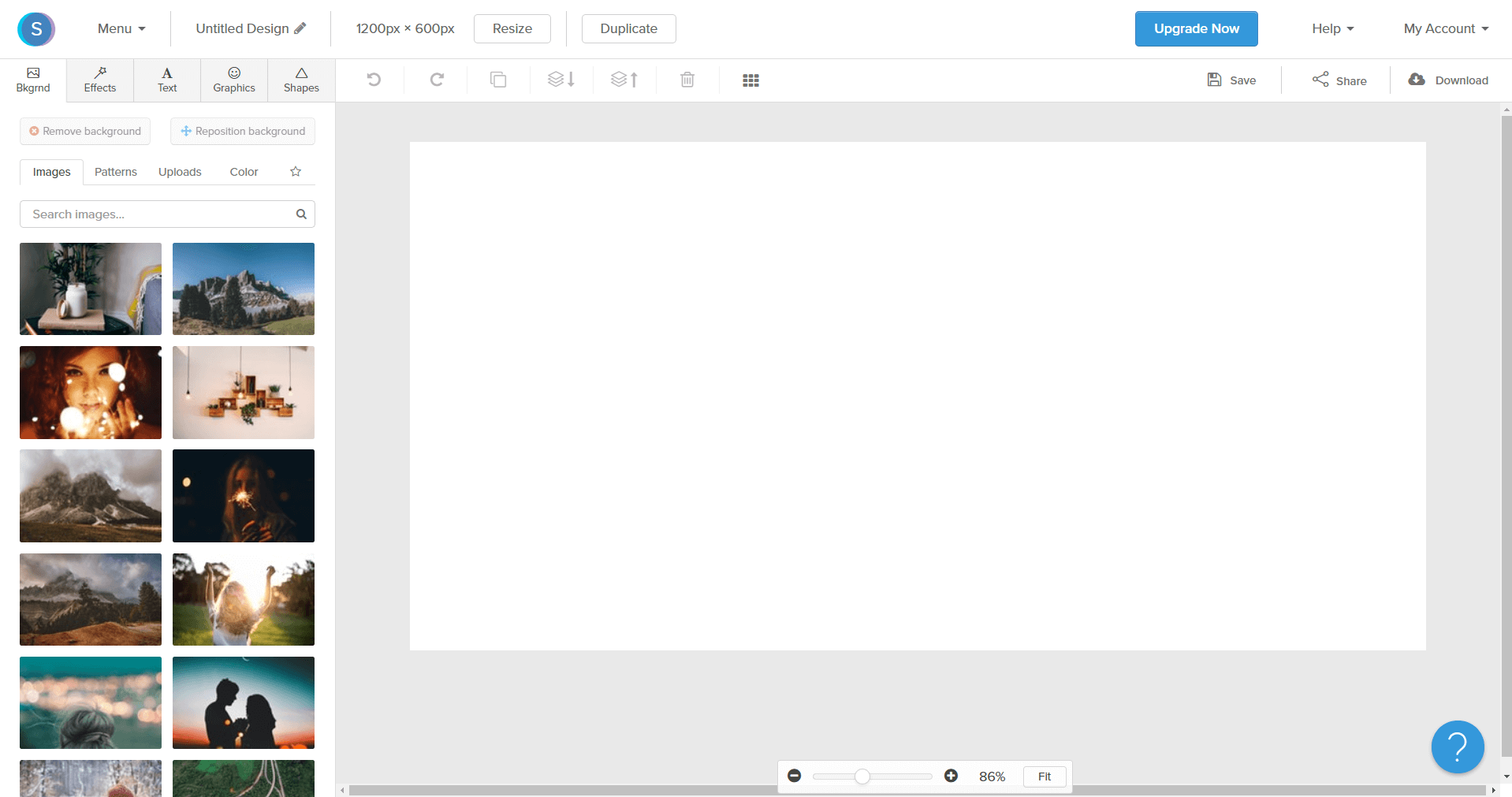Click the undo arrow icon
This screenshot has height=797, width=1512.
374,80
